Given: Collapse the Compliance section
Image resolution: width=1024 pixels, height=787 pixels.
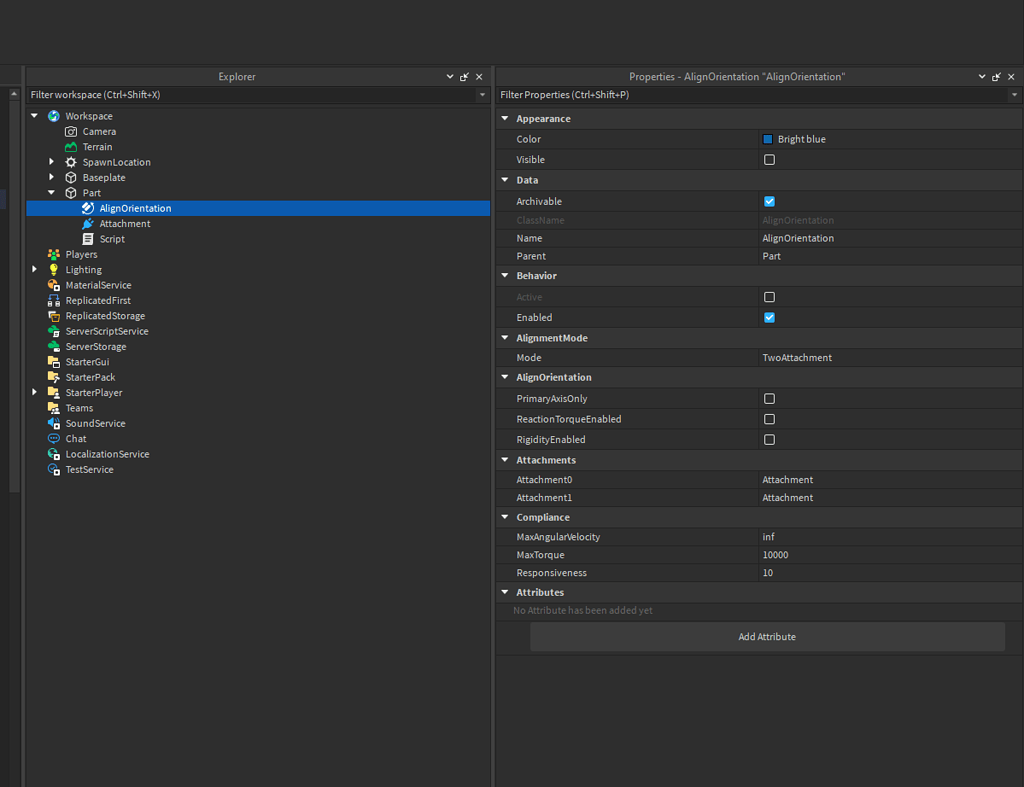Looking at the screenshot, I should tap(505, 517).
